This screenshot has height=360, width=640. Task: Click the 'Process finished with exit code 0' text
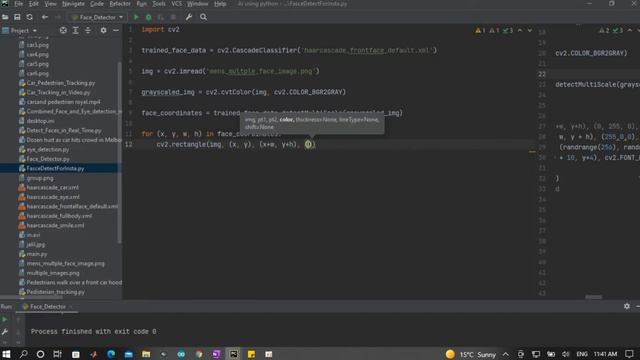pos(93,331)
